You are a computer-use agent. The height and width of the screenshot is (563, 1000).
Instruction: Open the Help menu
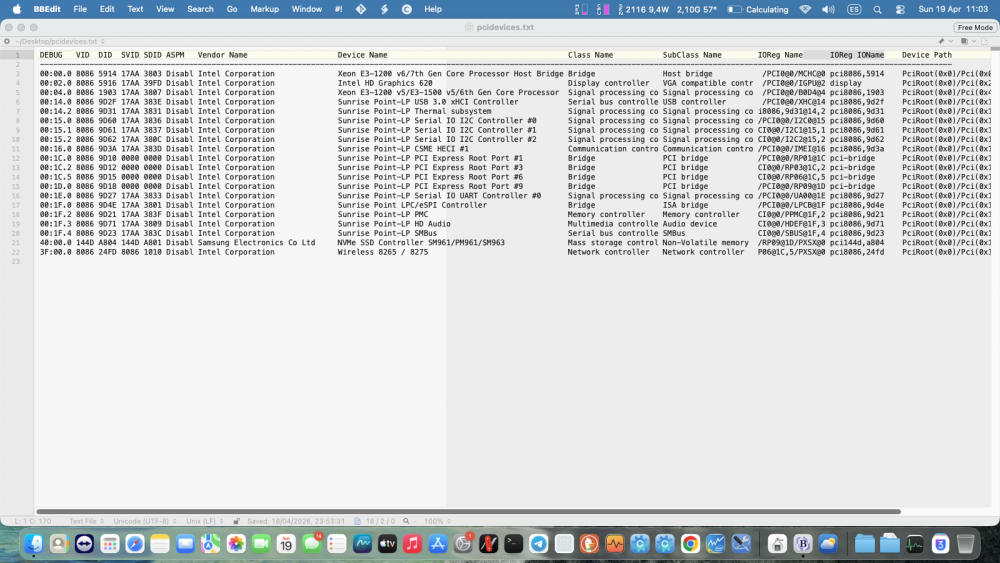[x=433, y=9]
